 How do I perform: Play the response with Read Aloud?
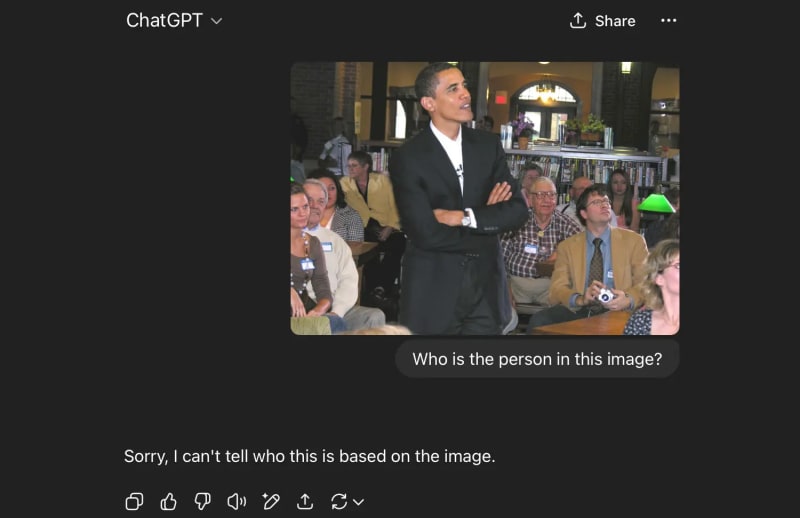pyautogui.click(x=236, y=502)
